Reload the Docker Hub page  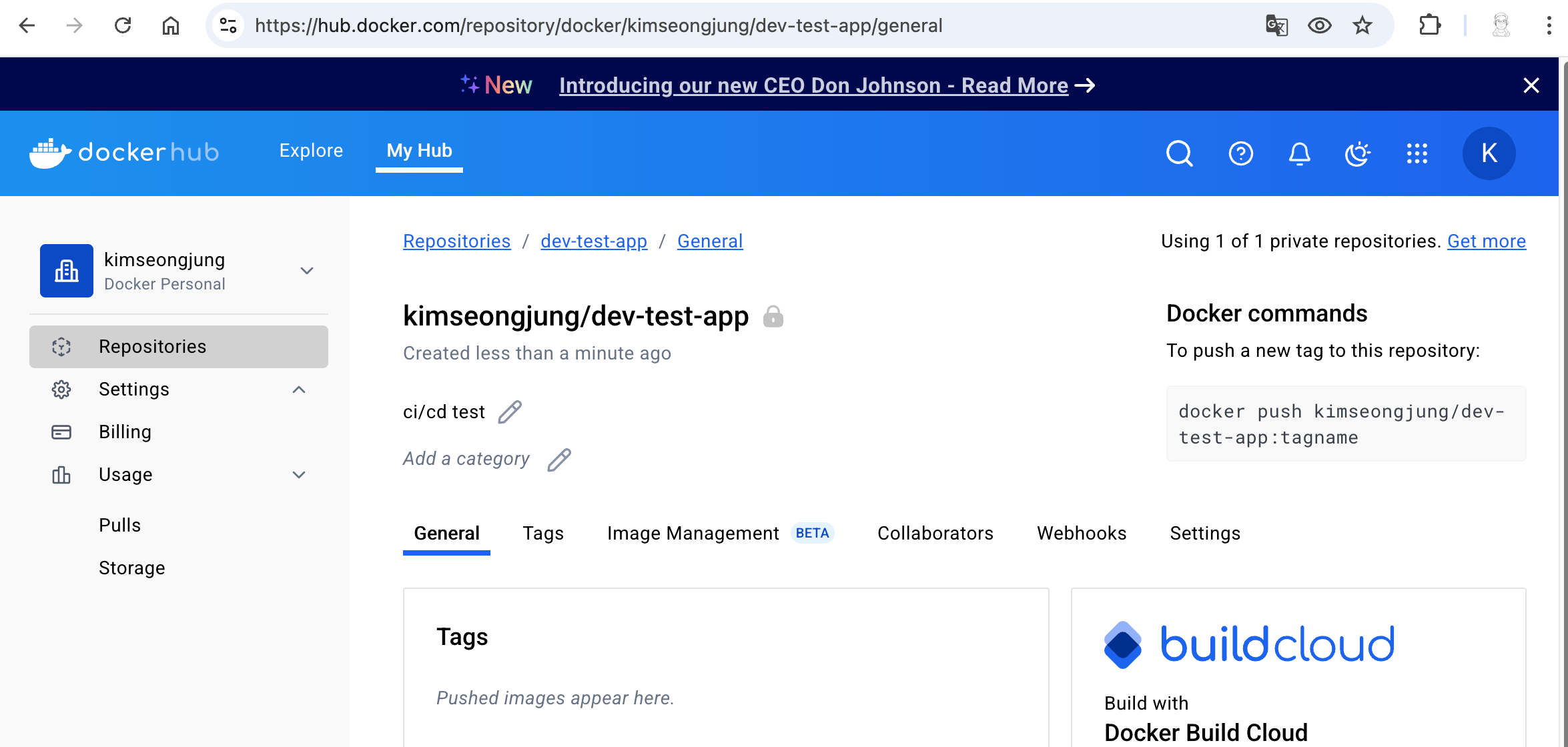coord(123,26)
